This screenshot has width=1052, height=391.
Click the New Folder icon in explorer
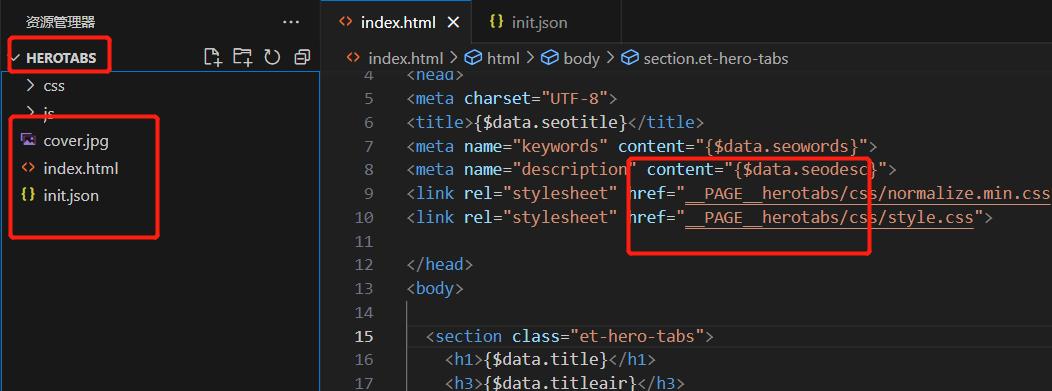(x=242, y=58)
